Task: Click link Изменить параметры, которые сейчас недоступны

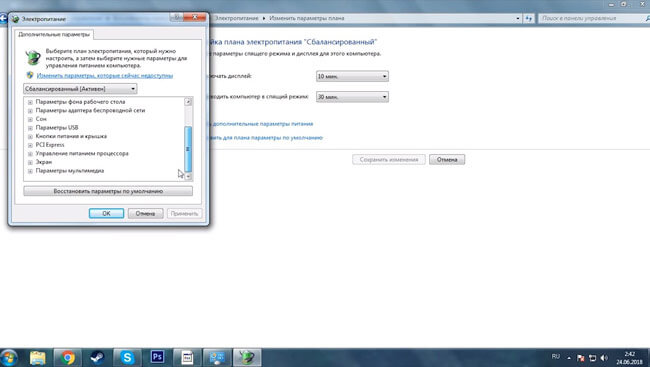Action: [105, 75]
